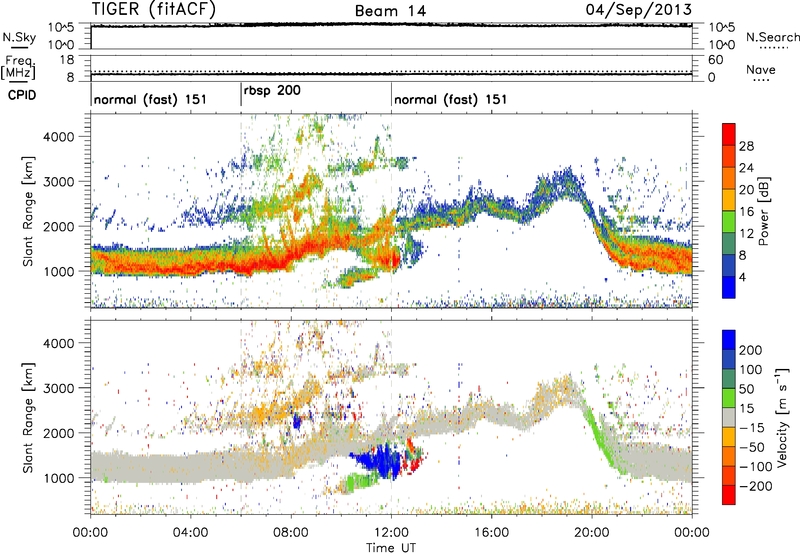The height and width of the screenshot is (554, 800).
Task: Click the top red segment of Power colorbar
Action: (x=729, y=135)
